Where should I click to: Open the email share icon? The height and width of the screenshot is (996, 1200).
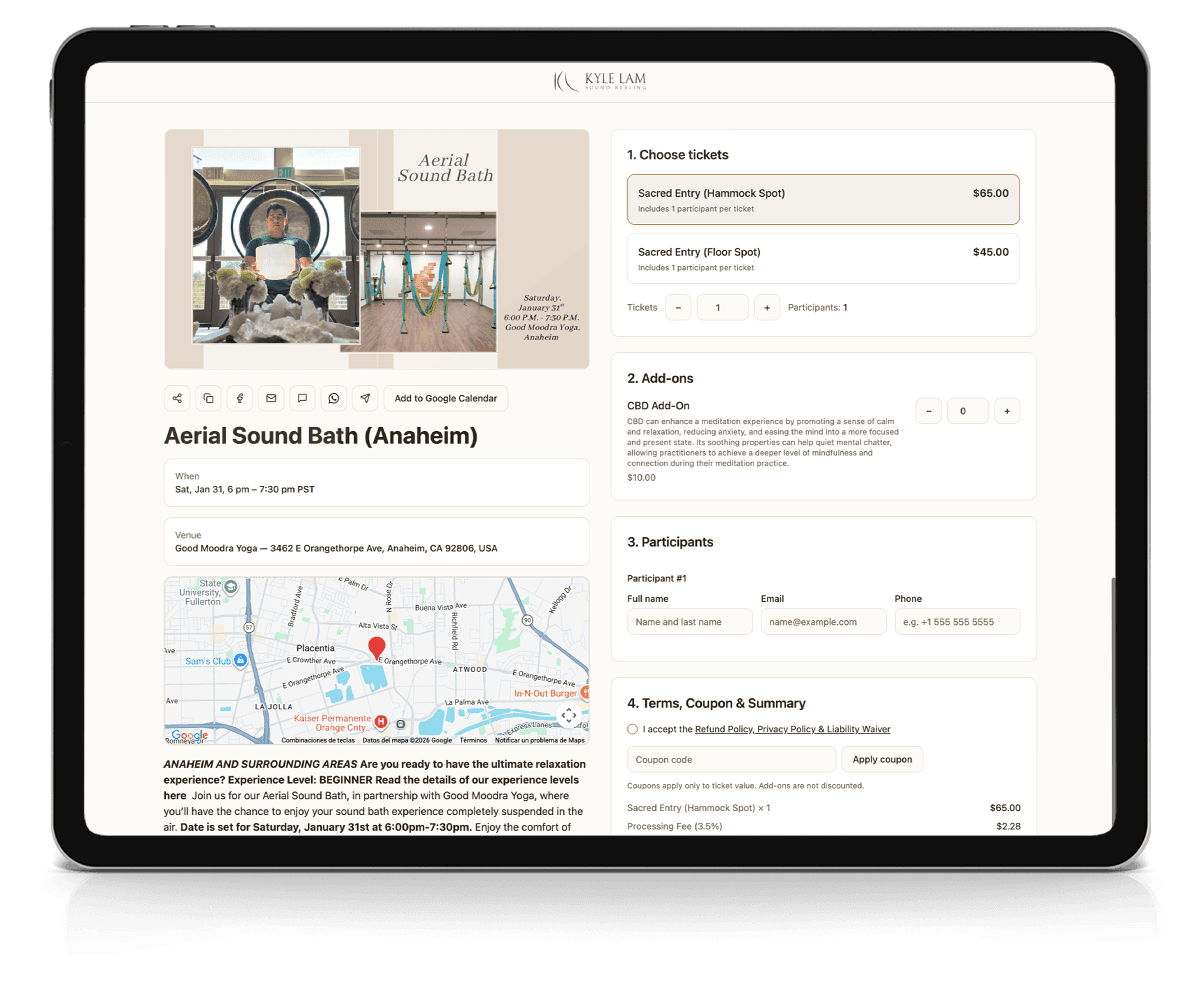[271, 398]
